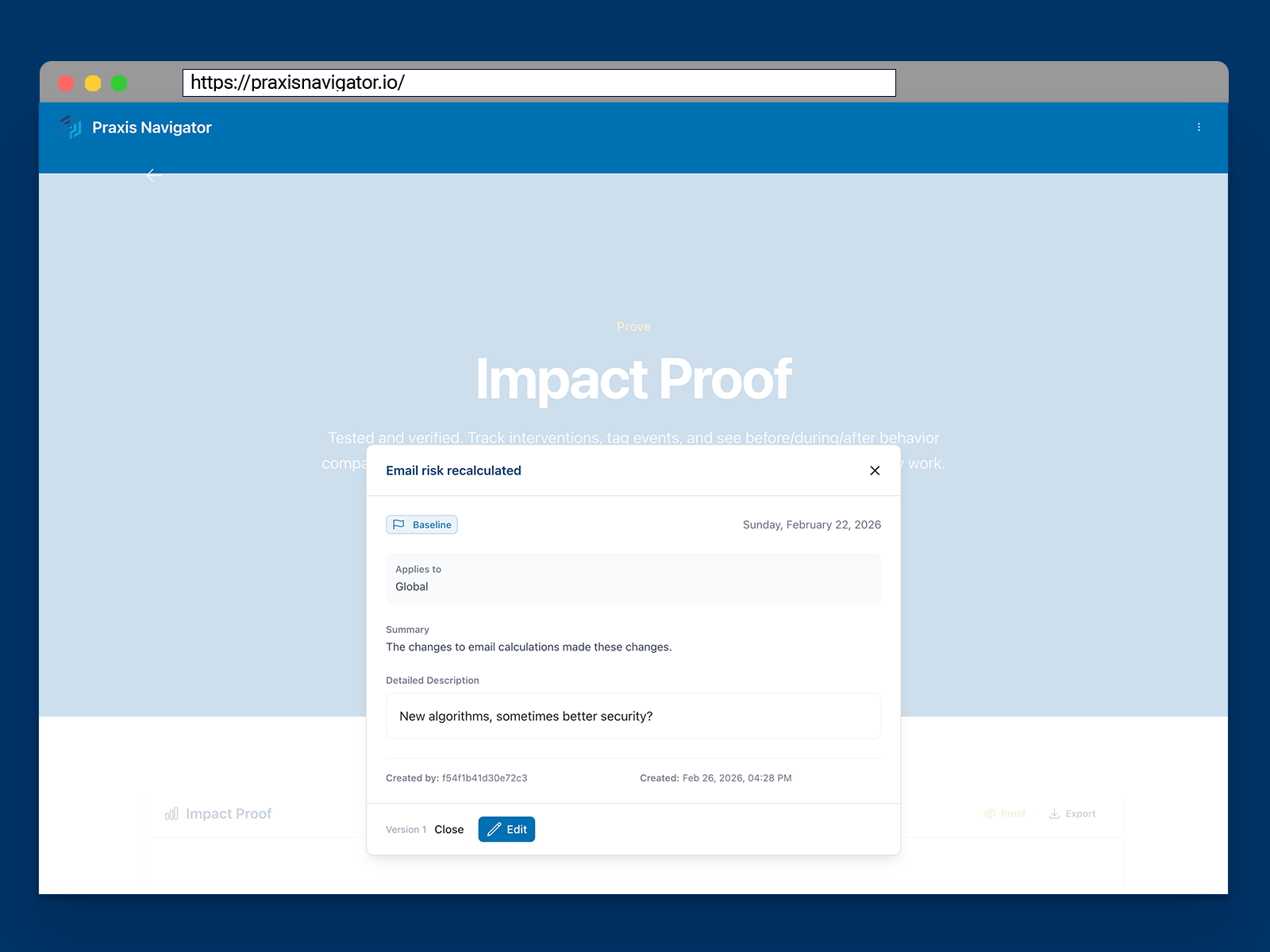Select the Prove section label
Image resolution: width=1270 pixels, height=952 pixels.
pyautogui.click(x=633, y=326)
